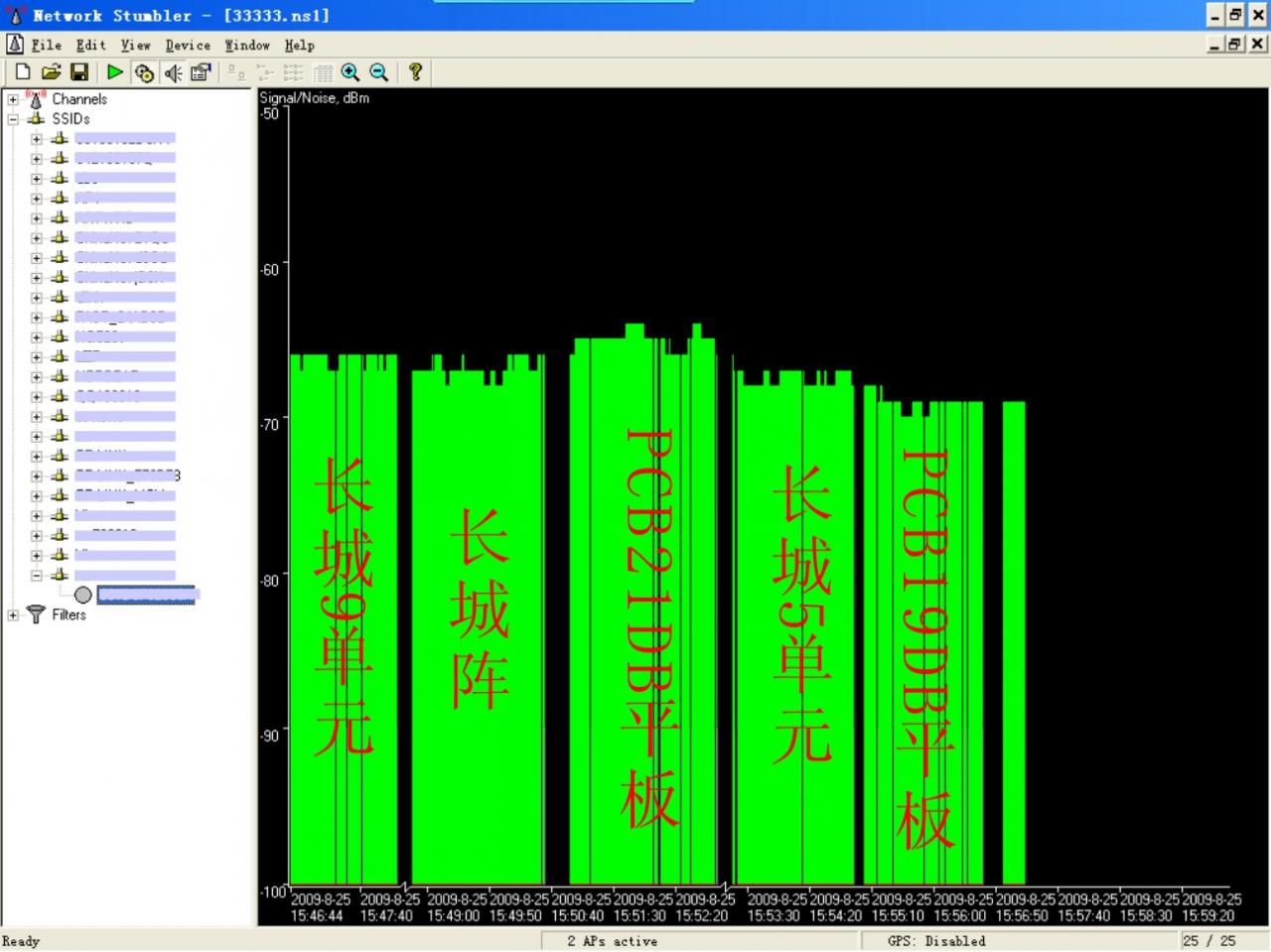Click the 15:46:44 time marker
Image resolution: width=1271 pixels, height=952 pixels.
(x=317, y=915)
